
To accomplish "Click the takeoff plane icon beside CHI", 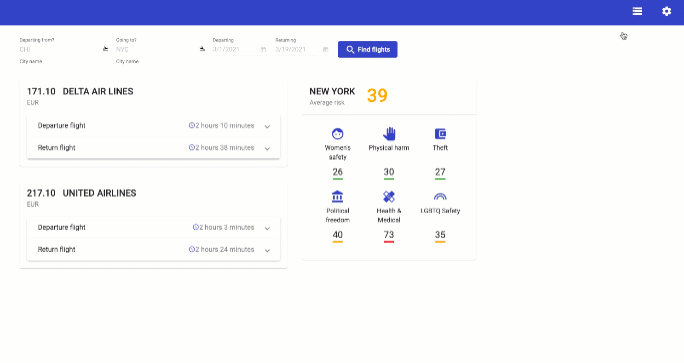I will click(x=106, y=49).
